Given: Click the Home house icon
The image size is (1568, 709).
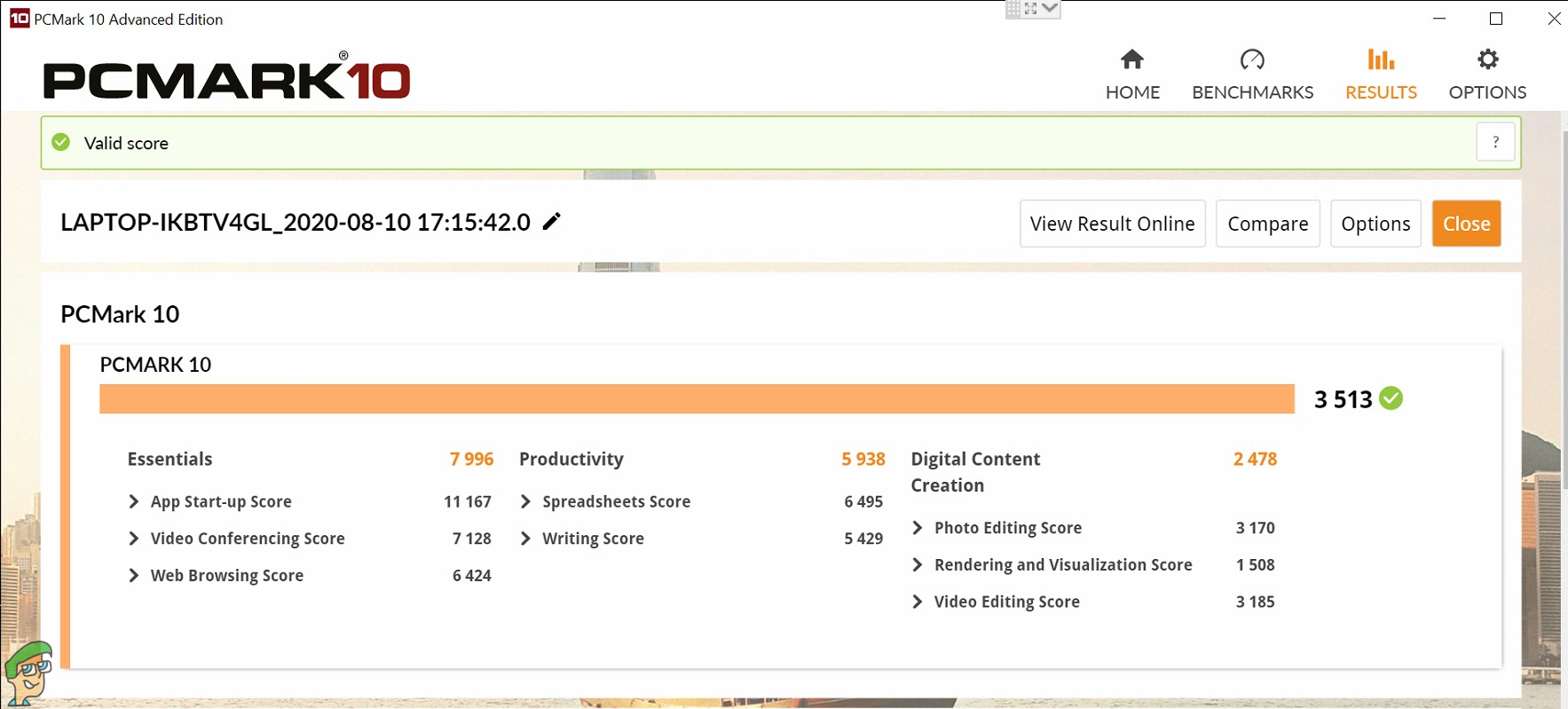Looking at the screenshot, I should (x=1131, y=59).
